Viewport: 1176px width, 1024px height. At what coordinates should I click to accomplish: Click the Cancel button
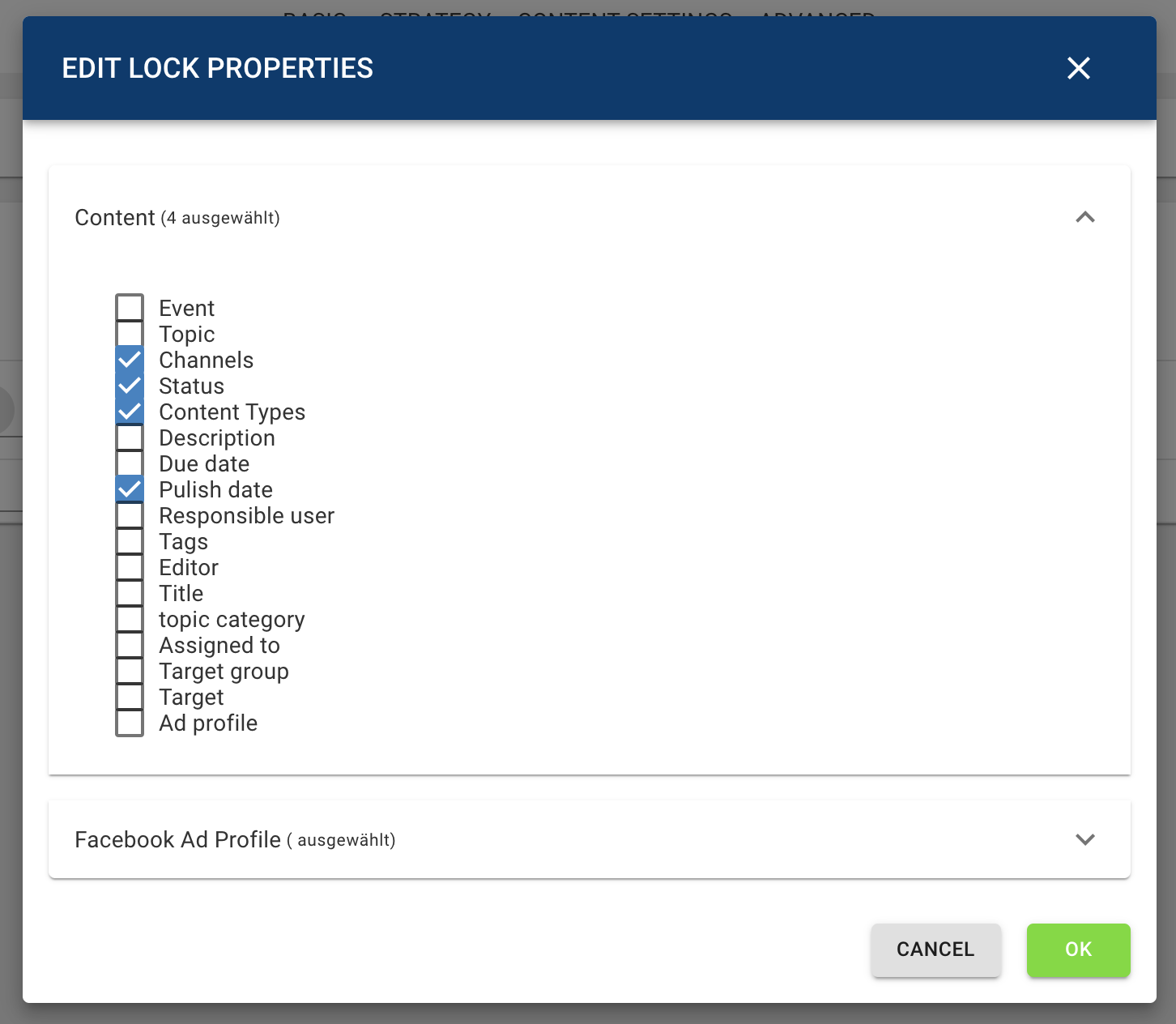(935, 949)
